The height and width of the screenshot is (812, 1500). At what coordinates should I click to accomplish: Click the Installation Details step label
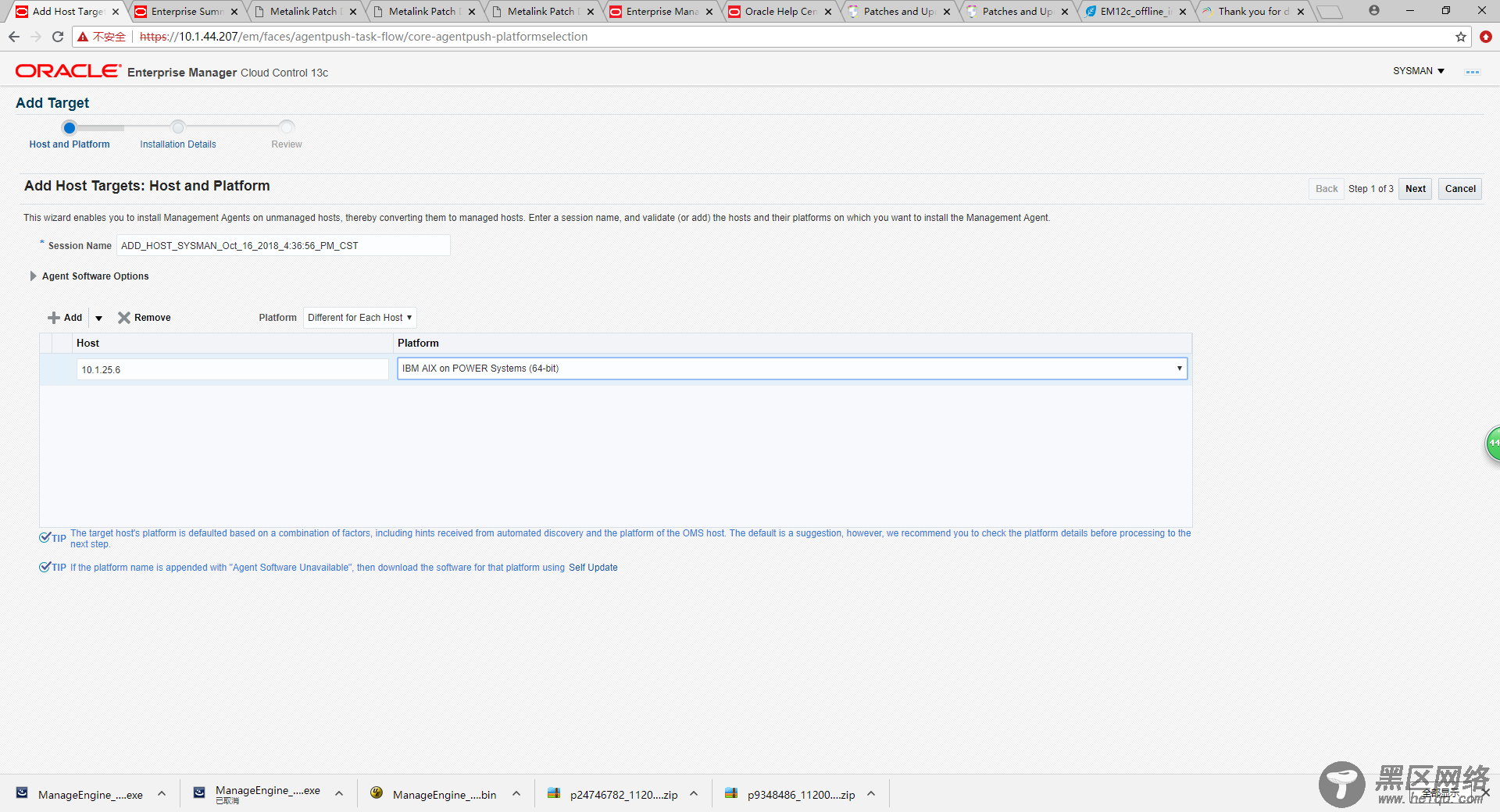(x=178, y=144)
